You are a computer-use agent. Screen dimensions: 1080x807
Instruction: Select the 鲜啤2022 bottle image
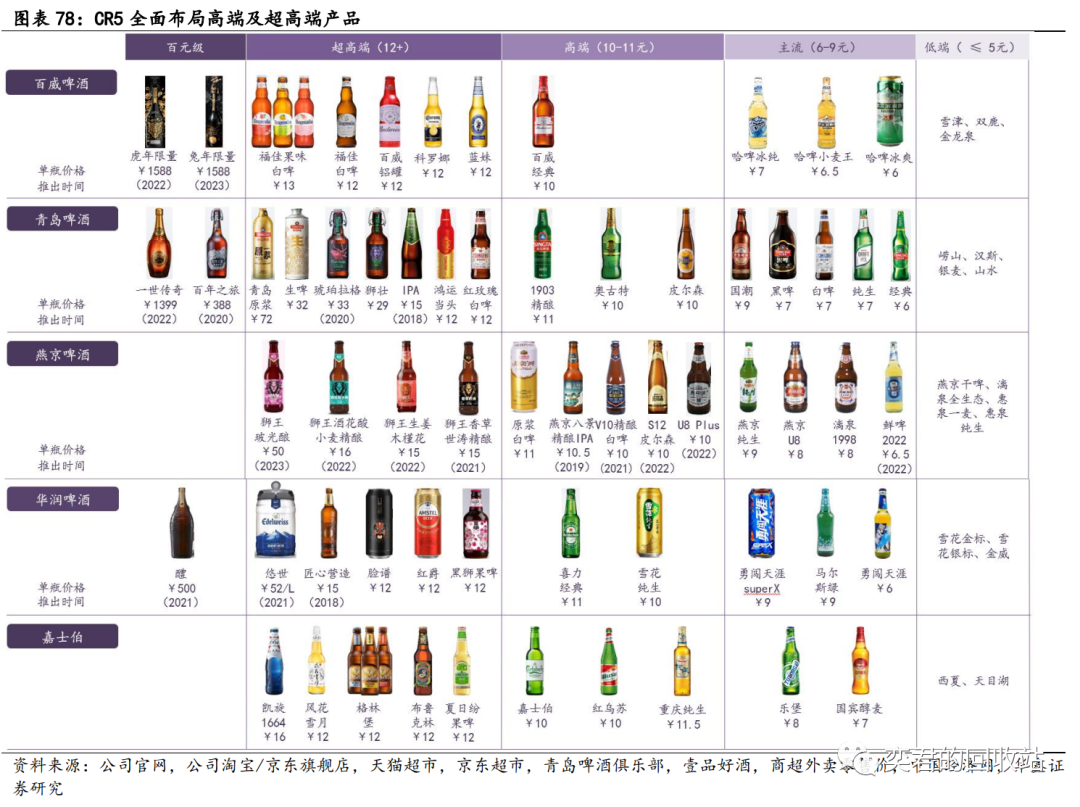pyautogui.click(x=893, y=377)
